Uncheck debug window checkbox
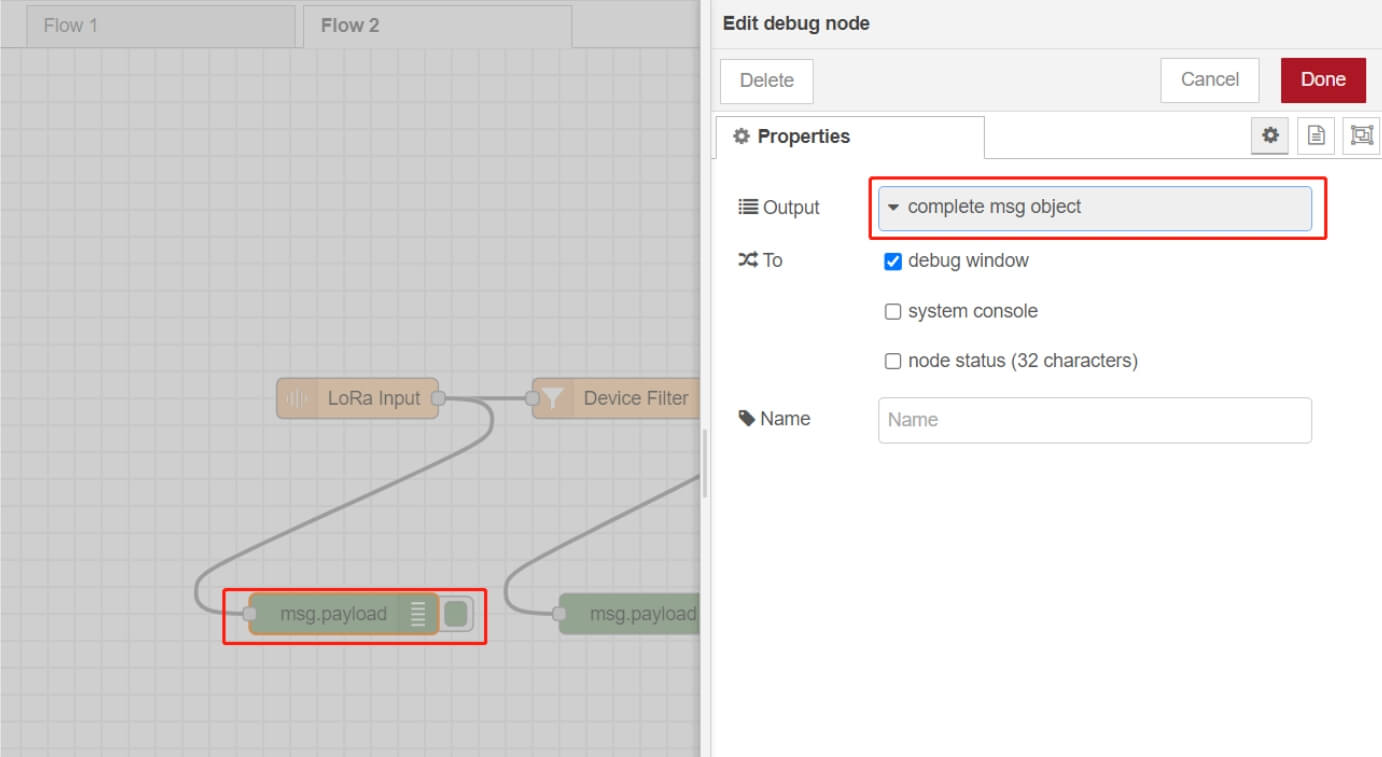Viewport: 1382px width, 757px height. (893, 262)
